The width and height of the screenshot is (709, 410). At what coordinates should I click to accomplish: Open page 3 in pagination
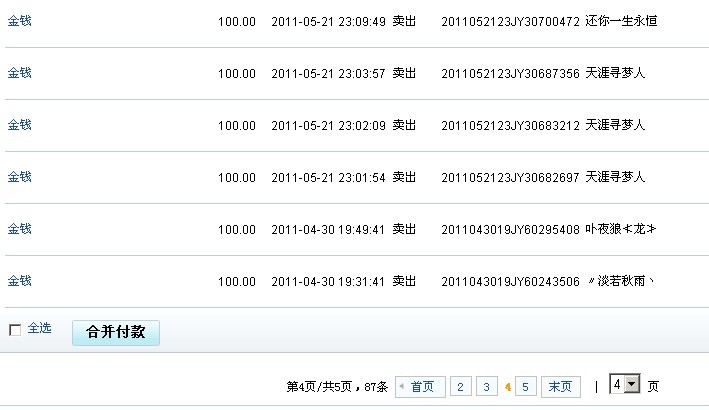(x=485, y=387)
